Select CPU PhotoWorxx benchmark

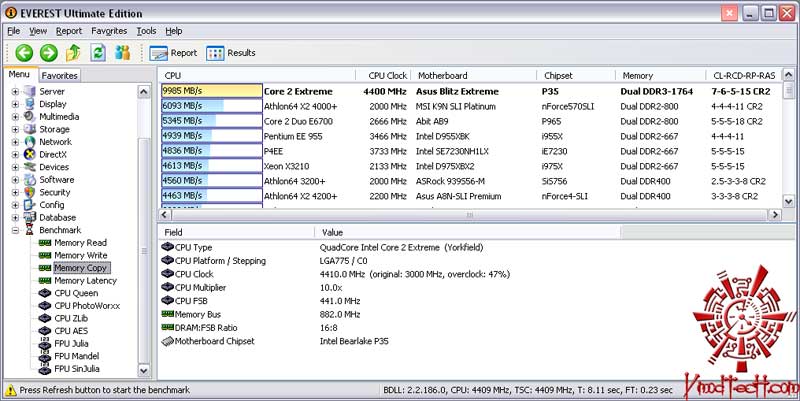pyautogui.click(x=87, y=306)
